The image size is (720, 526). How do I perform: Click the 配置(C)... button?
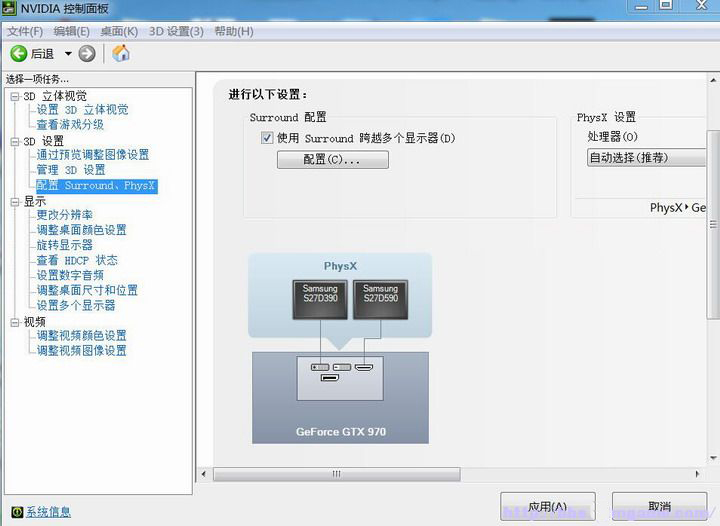[332, 160]
